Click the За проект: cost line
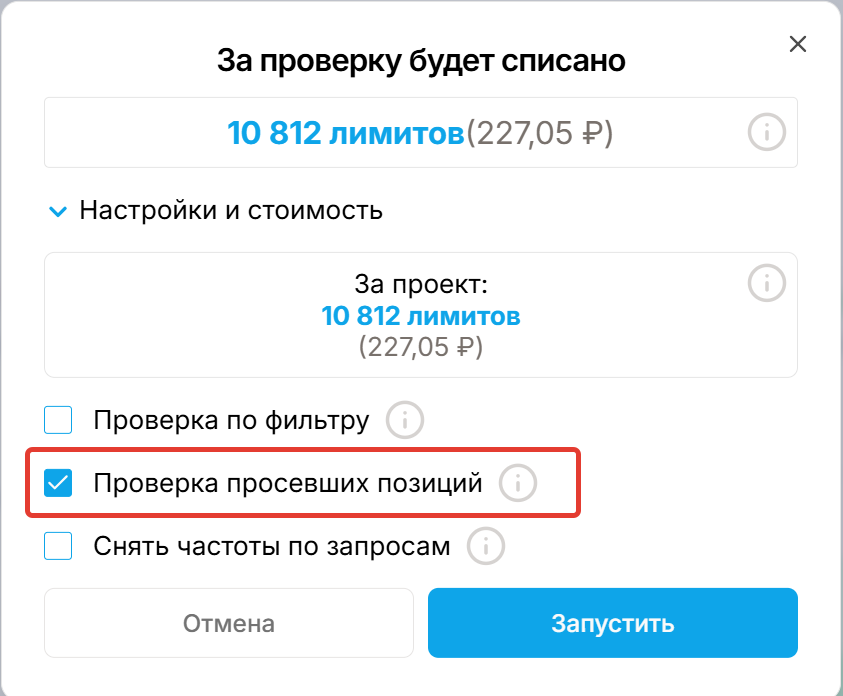 coord(420,285)
